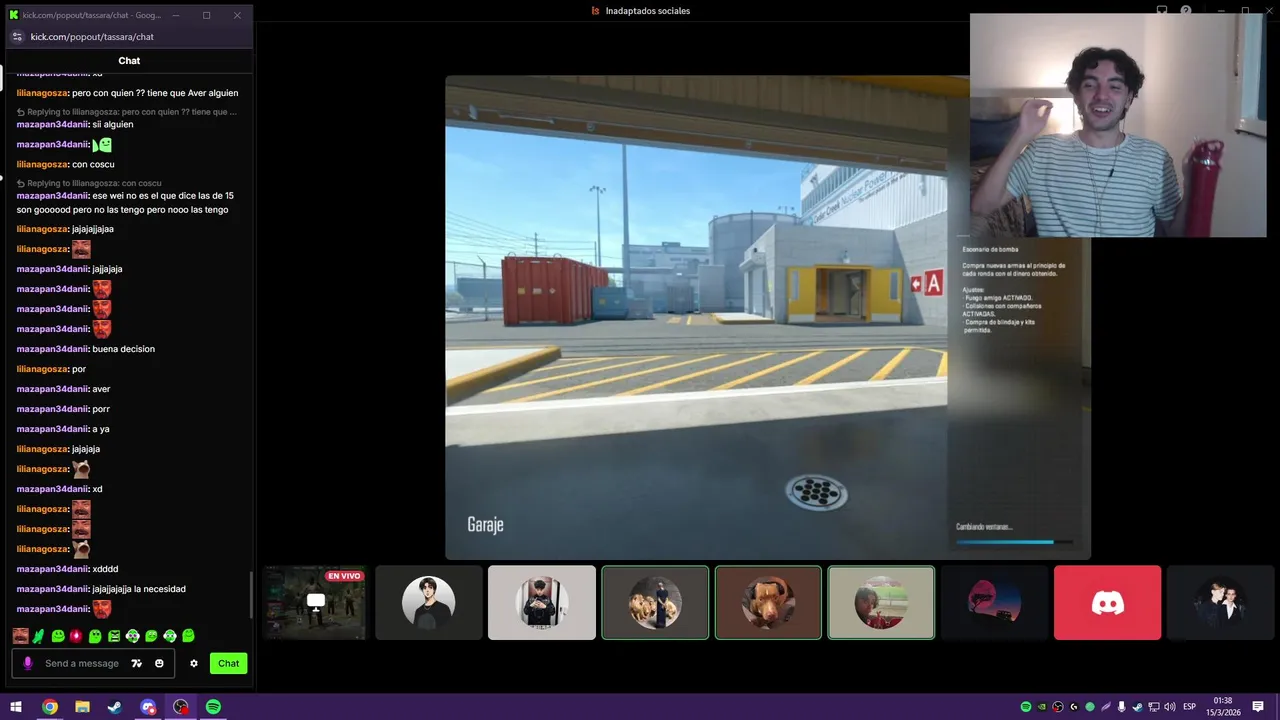Click Spotify icon in system tray
This screenshot has height=720, width=1280.
tap(1026, 707)
